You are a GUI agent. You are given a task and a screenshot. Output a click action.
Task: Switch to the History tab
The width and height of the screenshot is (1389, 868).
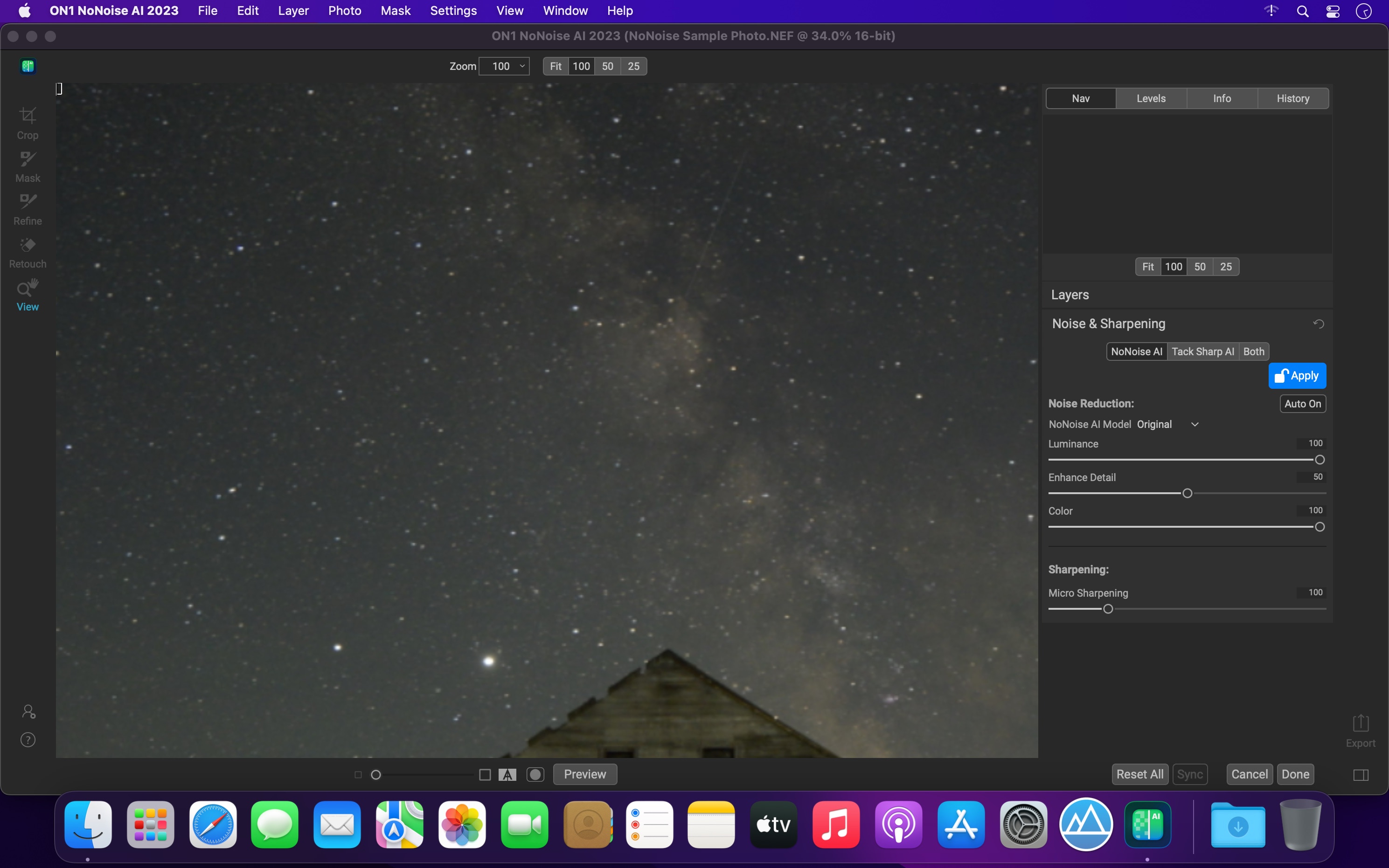pos(1292,98)
